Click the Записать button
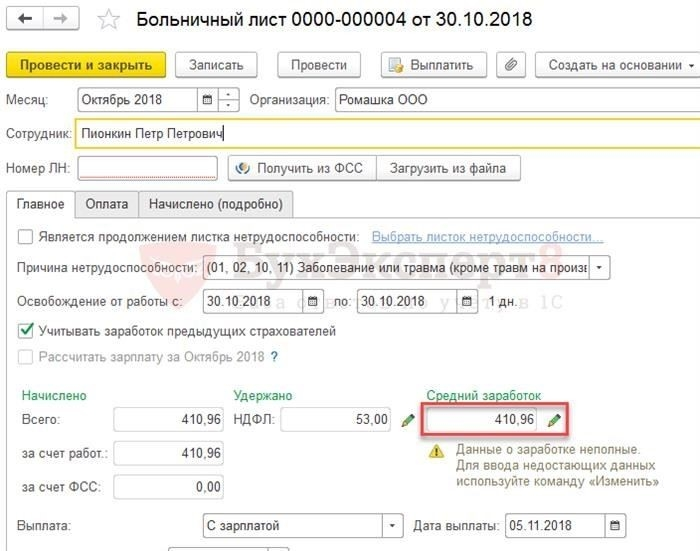700x551 pixels. point(216,65)
